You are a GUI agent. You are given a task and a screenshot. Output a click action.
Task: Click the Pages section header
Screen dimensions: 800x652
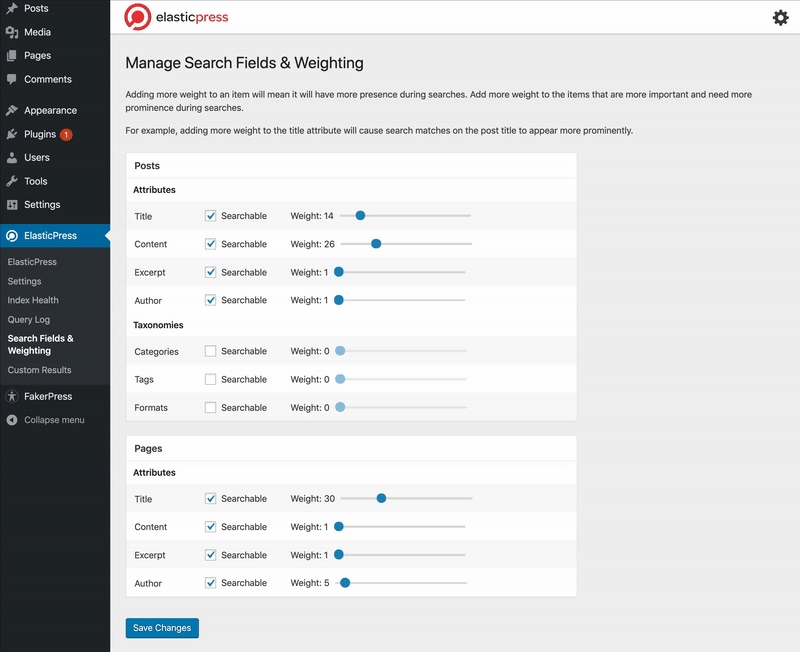tap(351, 448)
